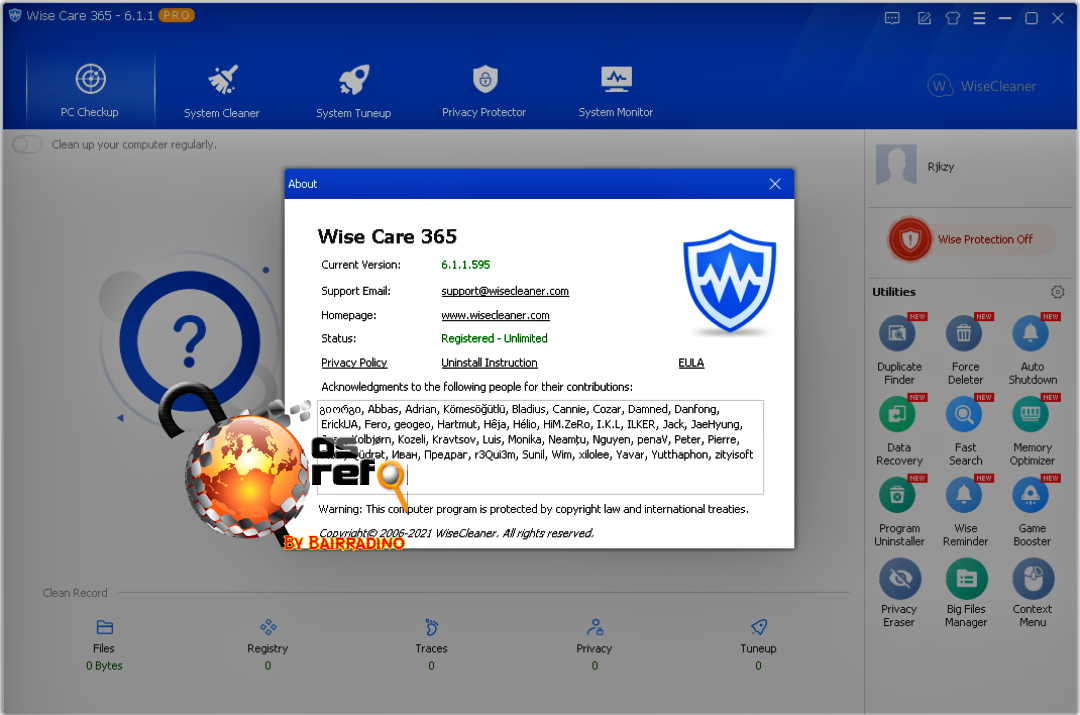The height and width of the screenshot is (715, 1080).
Task: Launch Big Files Manager utility
Action: [965, 592]
